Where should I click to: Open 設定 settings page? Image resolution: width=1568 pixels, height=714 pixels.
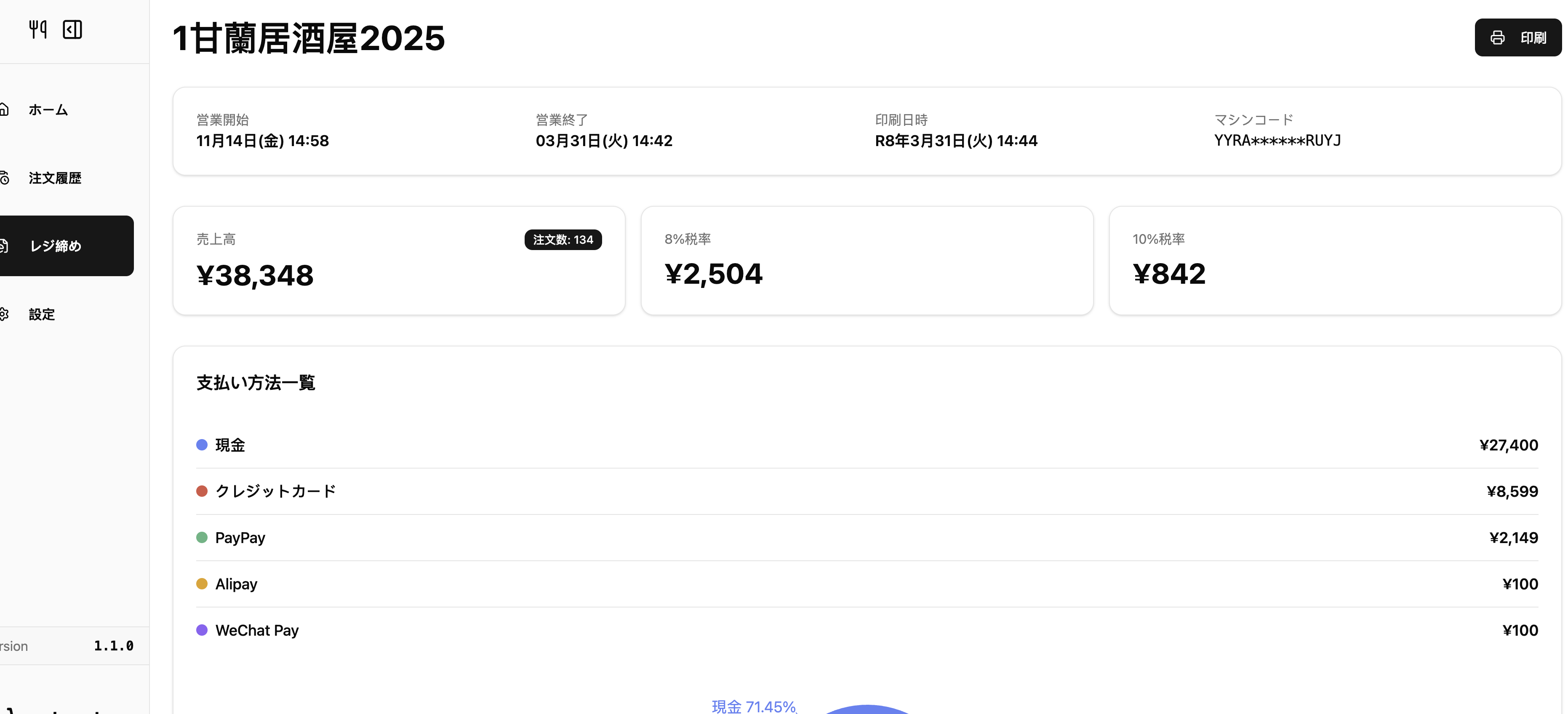click(41, 315)
